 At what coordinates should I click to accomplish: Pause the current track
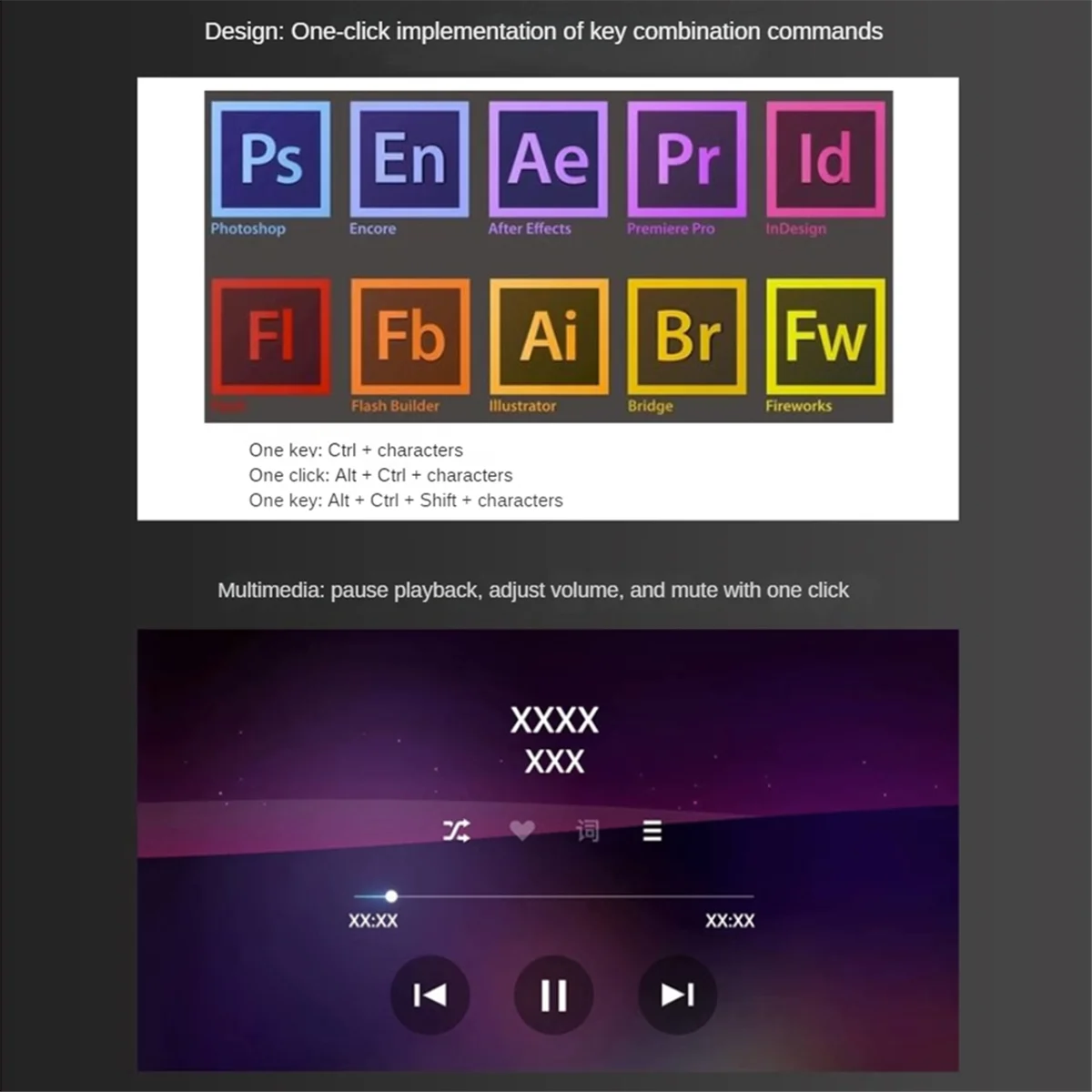[553, 995]
